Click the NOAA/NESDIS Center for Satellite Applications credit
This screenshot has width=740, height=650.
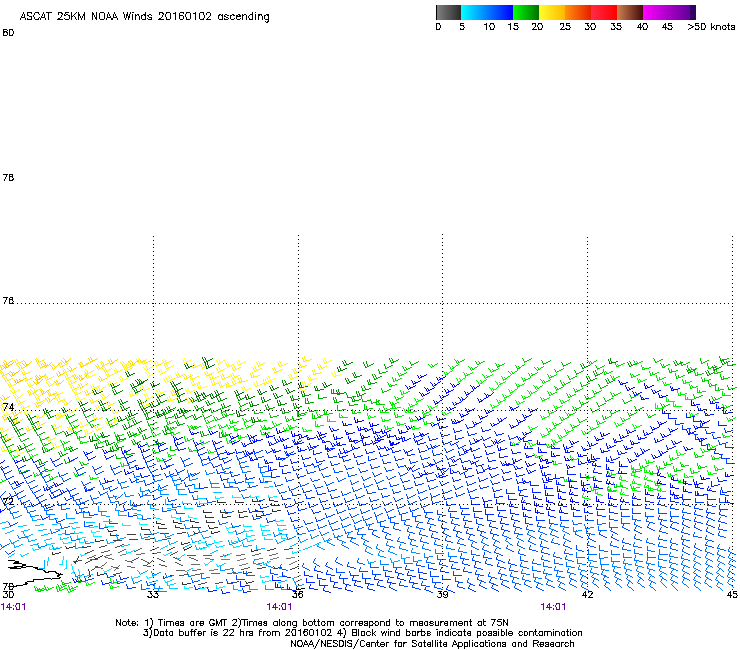(432, 644)
